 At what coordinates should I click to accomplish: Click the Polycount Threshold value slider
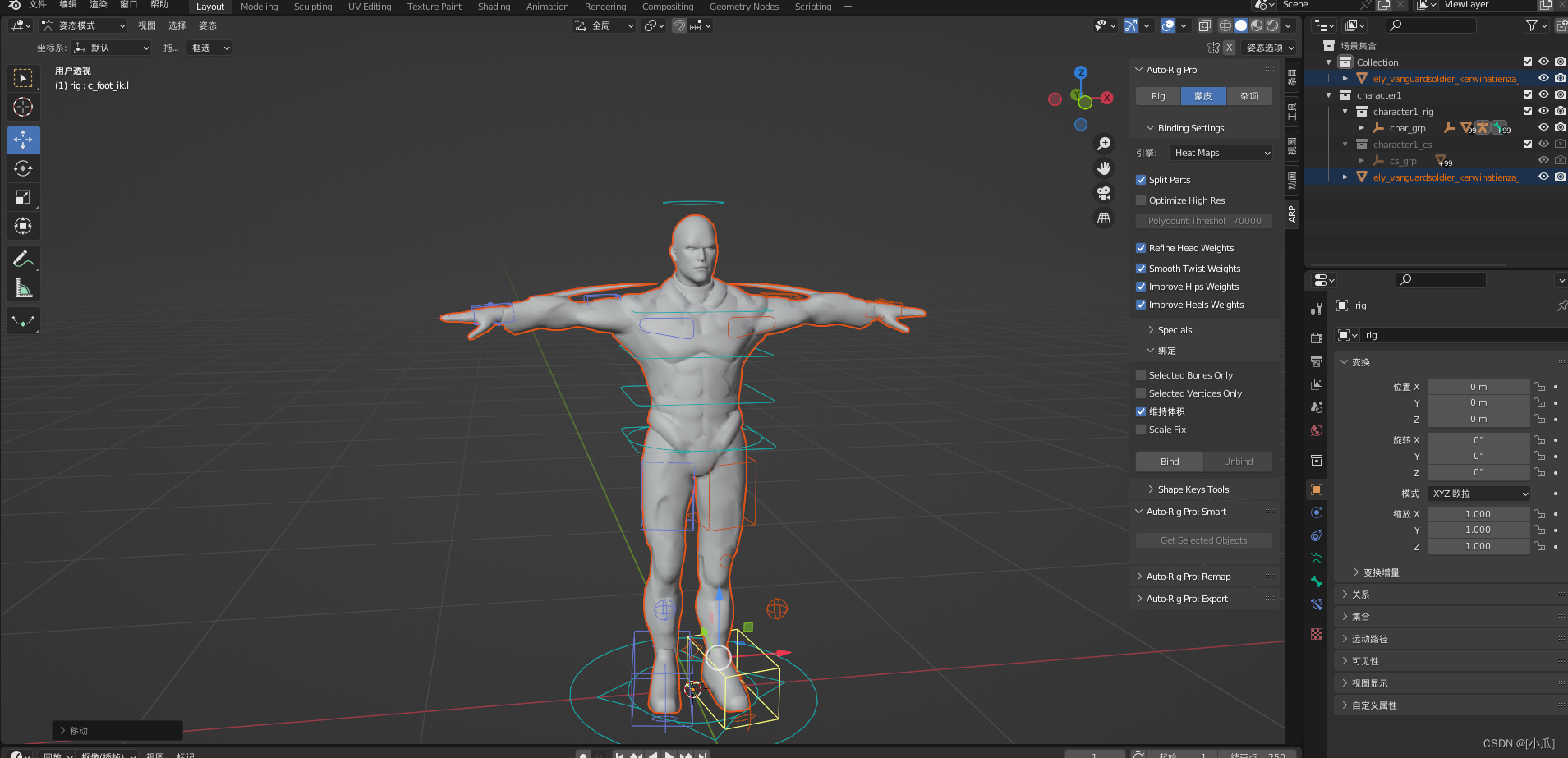(1204, 221)
